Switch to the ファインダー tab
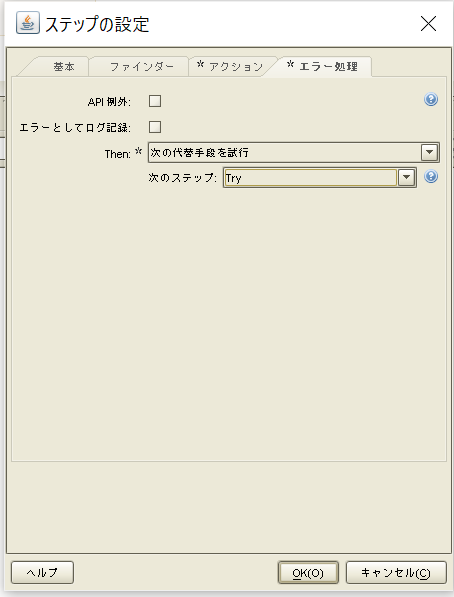454x597 pixels. 141,67
